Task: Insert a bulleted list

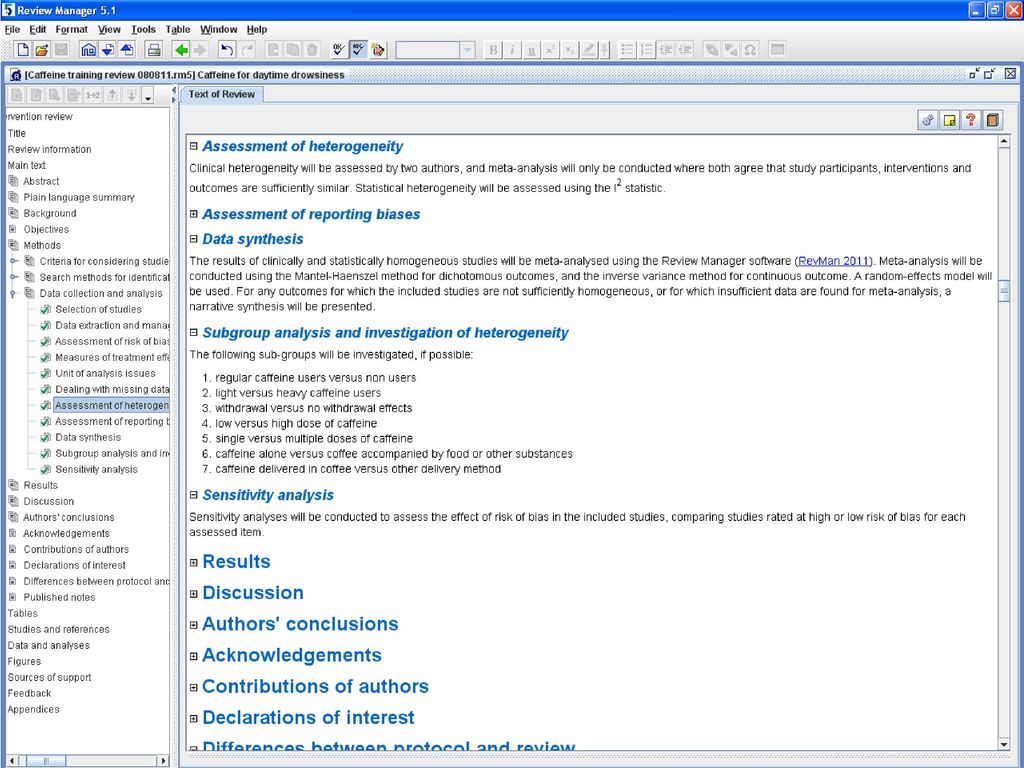Action: tap(627, 50)
